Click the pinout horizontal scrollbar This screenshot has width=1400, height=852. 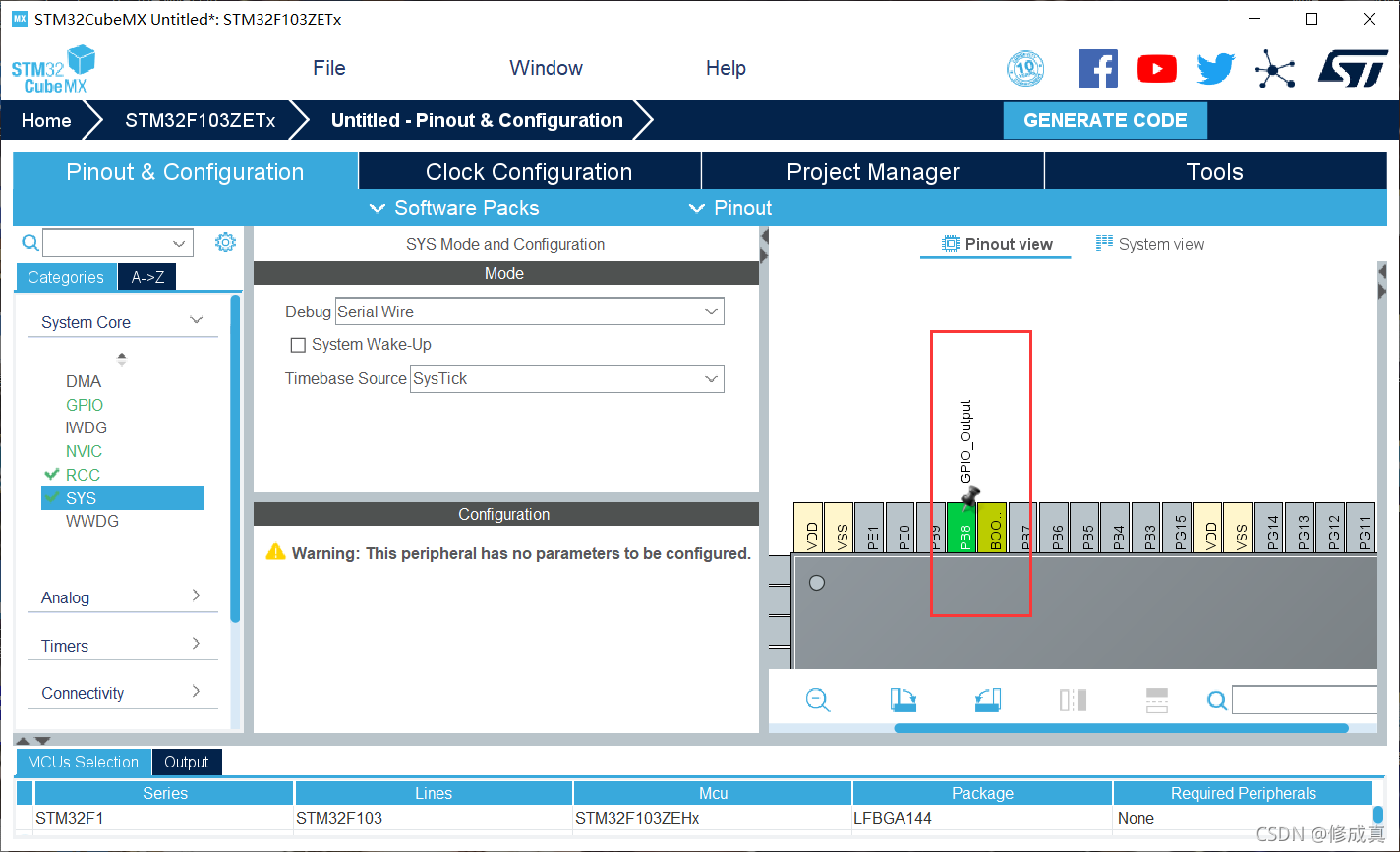coord(1121,728)
